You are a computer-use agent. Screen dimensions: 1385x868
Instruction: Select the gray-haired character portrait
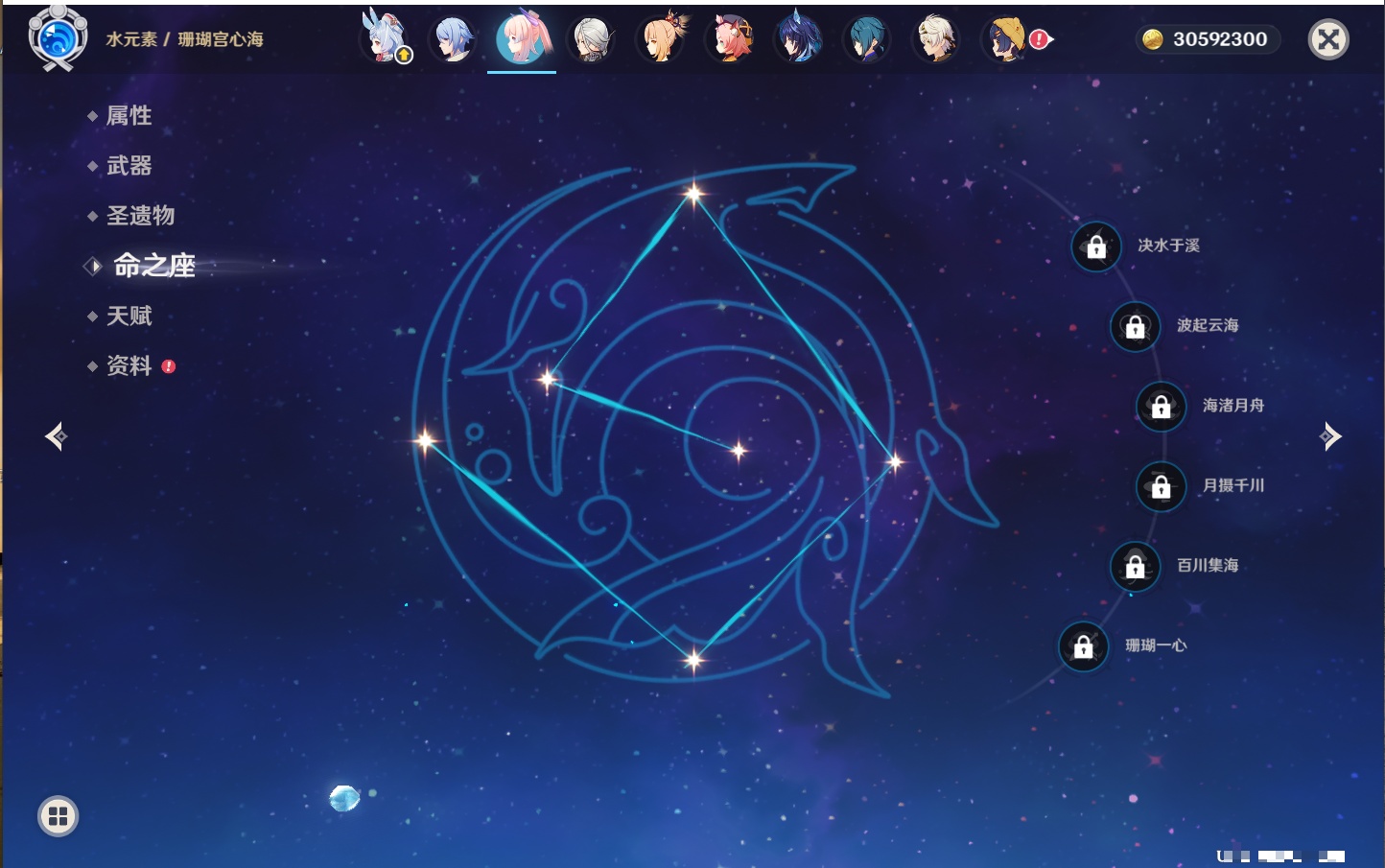(x=592, y=39)
